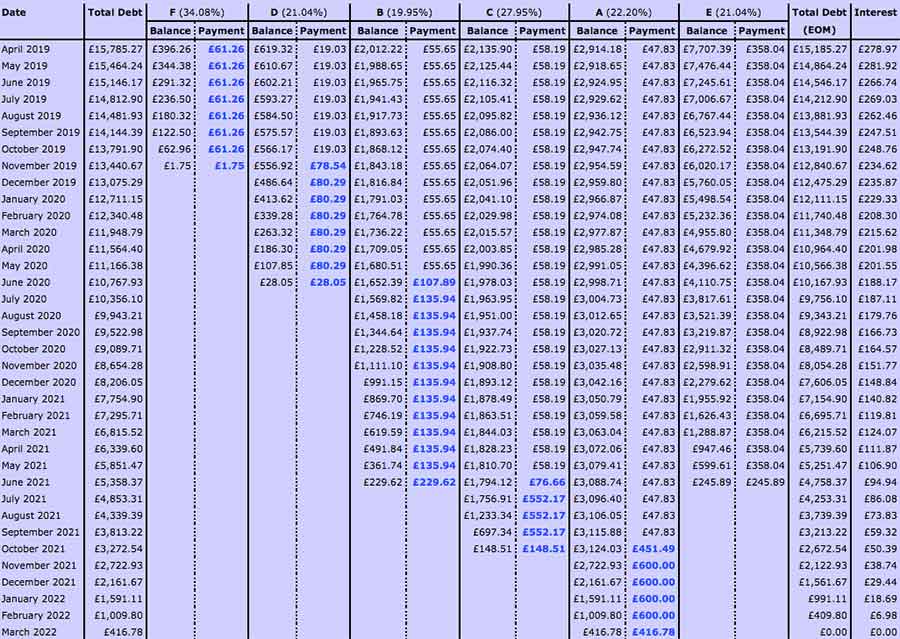900x639 pixels.
Task: Select Interest value £208.30
Action: tap(877, 216)
